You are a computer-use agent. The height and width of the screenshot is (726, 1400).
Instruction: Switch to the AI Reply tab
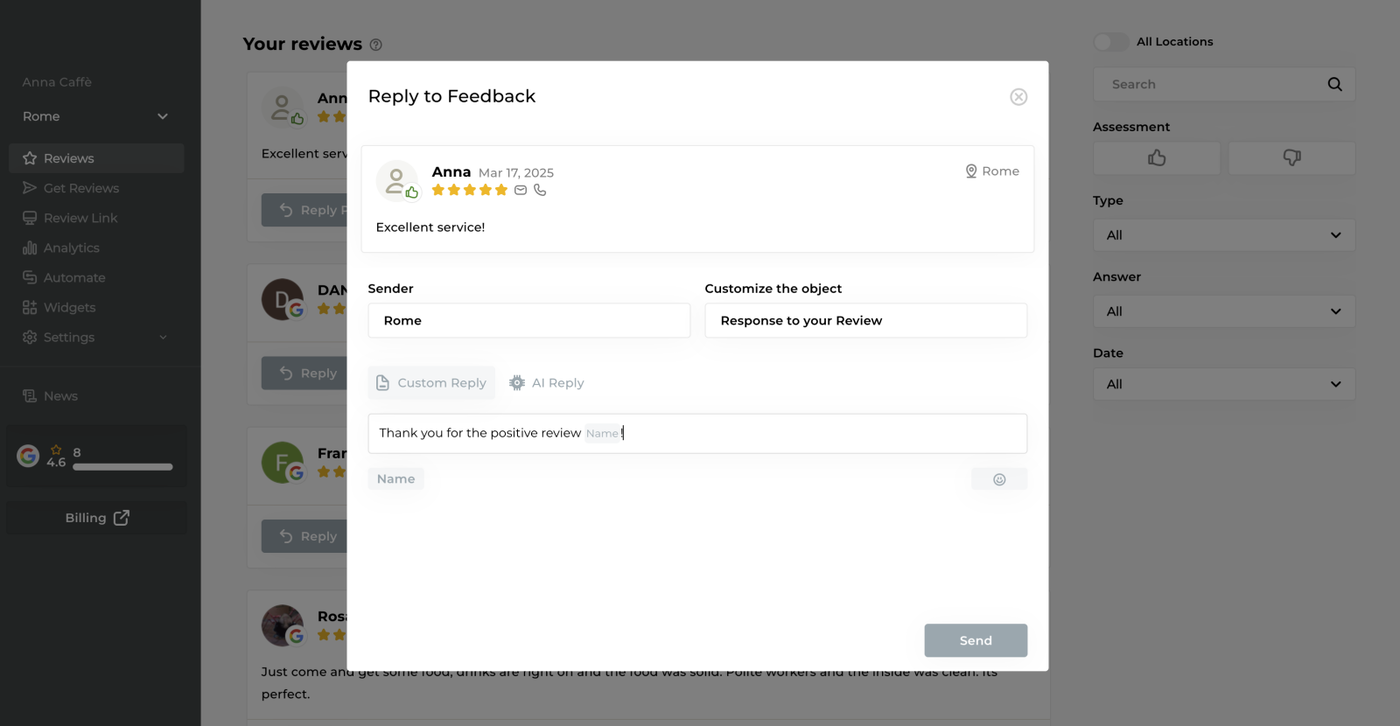click(x=546, y=383)
